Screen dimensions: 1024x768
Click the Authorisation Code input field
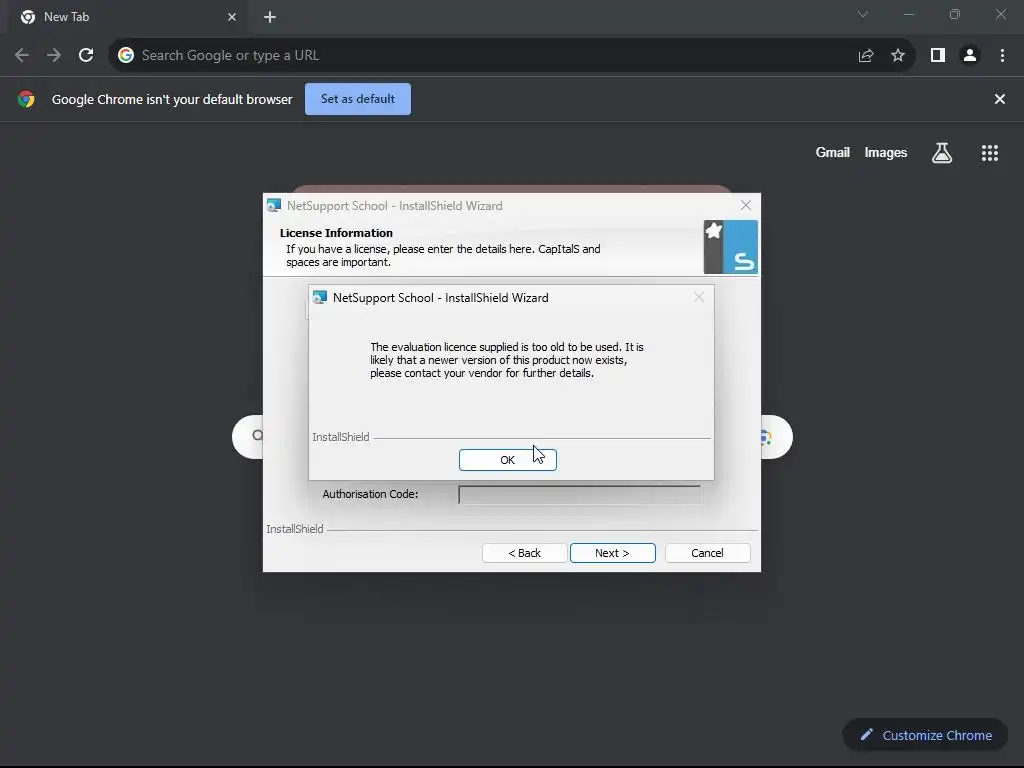click(579, 494)
